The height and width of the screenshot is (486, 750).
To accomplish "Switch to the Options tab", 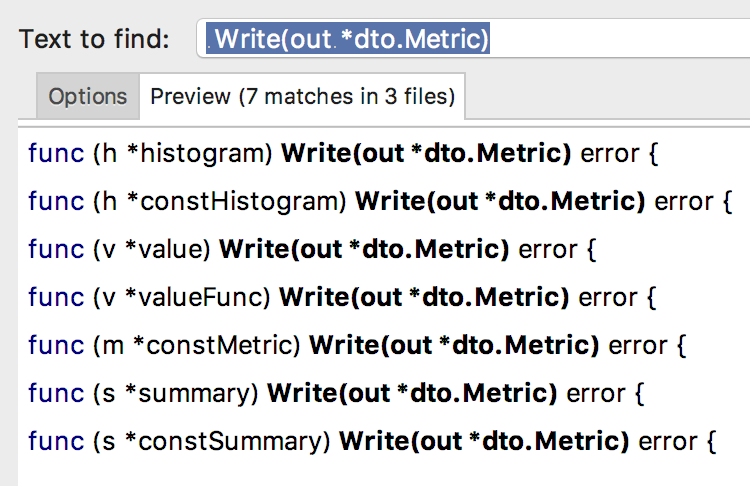I will pyautogui.click(x=88, y=96).
